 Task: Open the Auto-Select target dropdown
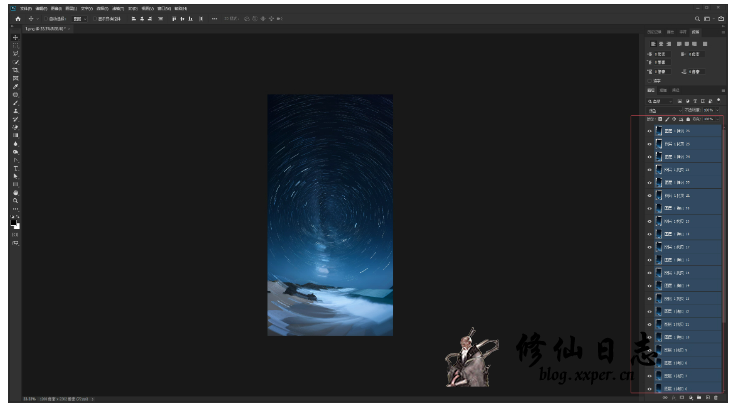(x=77, y=18)
